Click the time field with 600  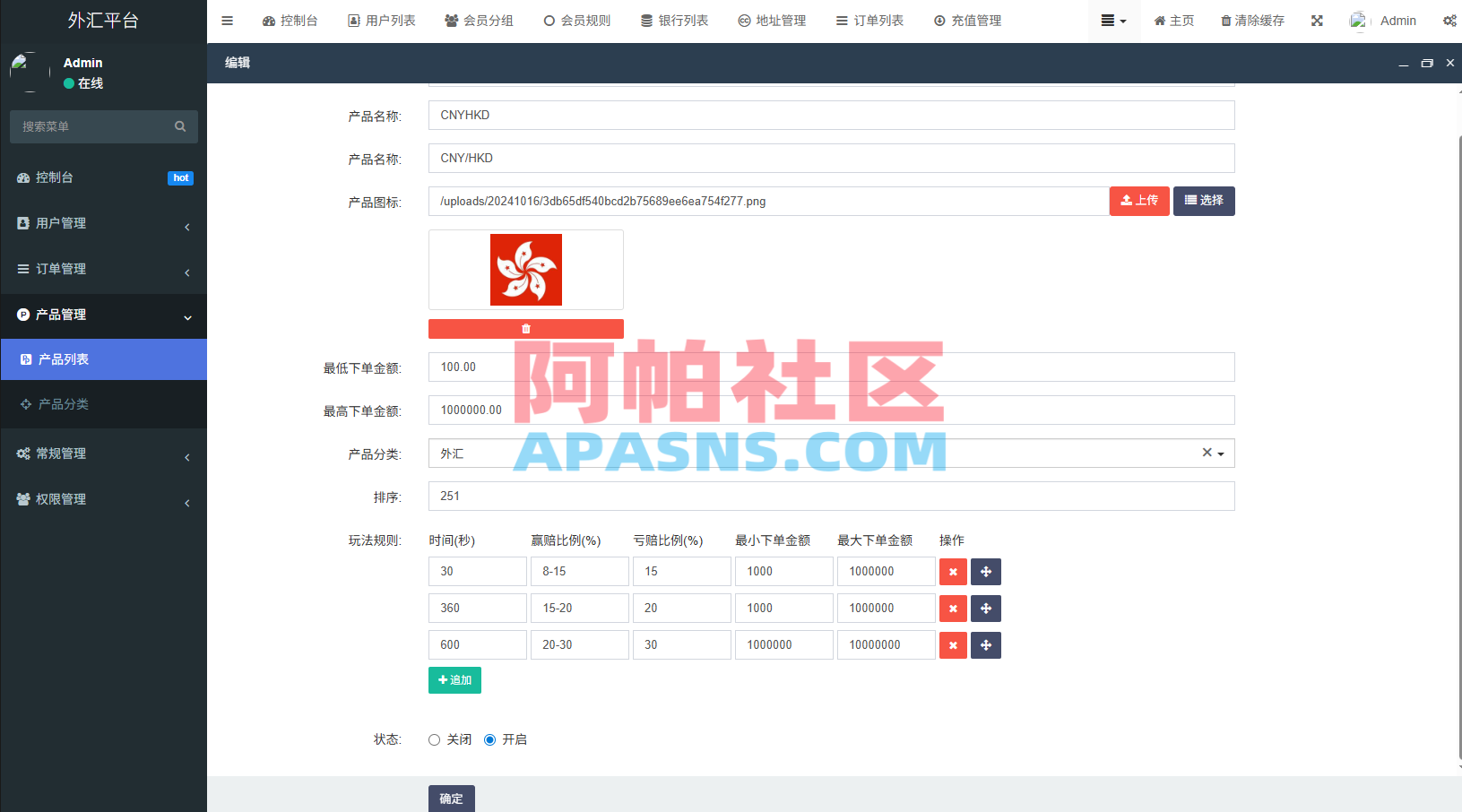[478, 645]
